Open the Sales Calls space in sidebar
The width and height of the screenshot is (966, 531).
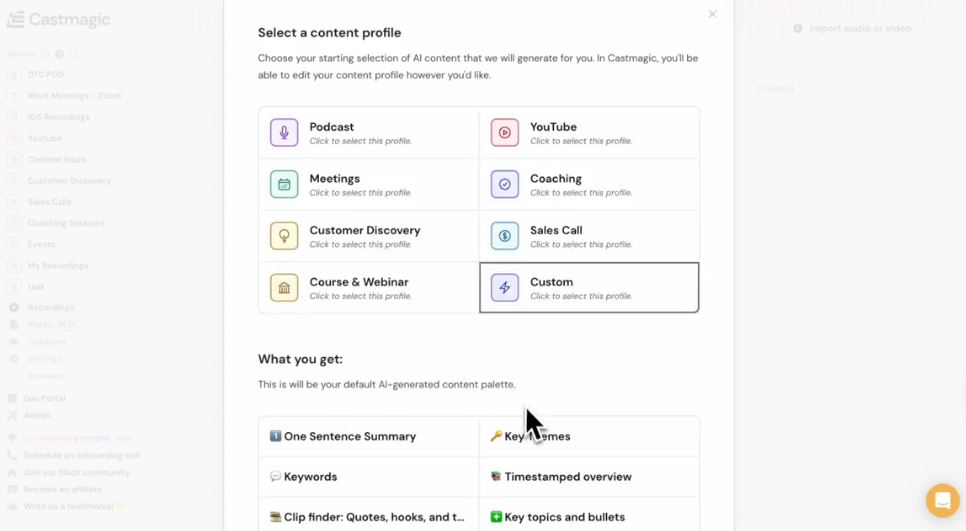click(x=49, y=202)
